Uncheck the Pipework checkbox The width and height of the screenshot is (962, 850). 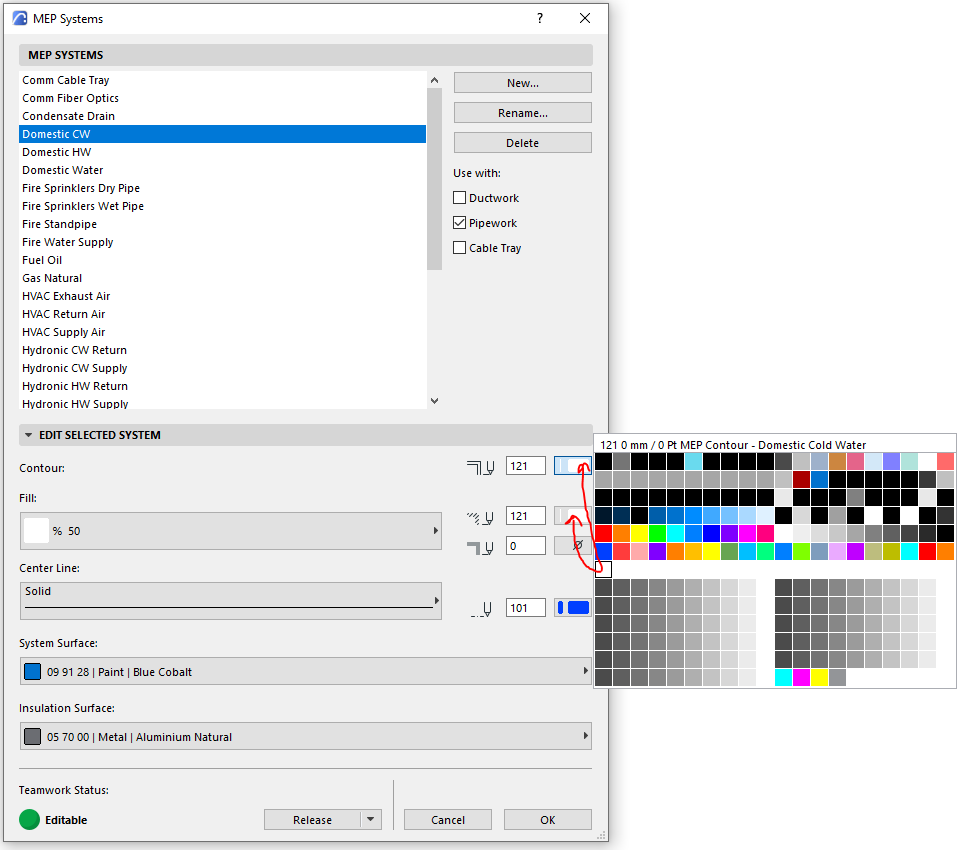tap(460, 223)
